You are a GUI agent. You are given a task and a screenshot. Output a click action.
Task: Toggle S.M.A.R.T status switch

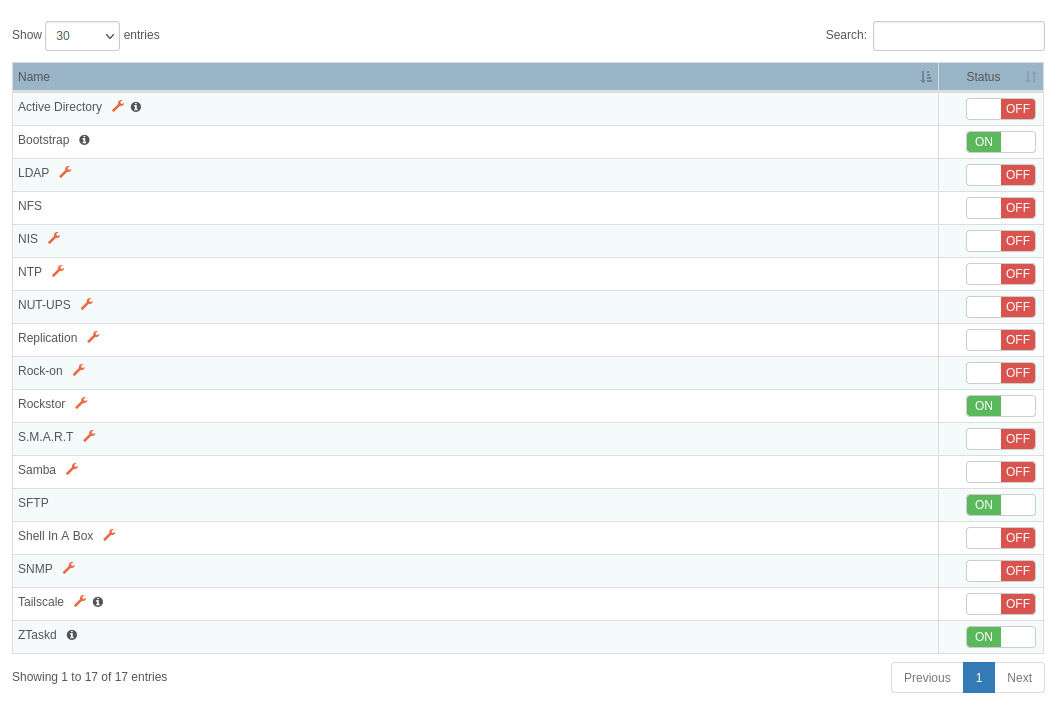(x=1000, y=439)
